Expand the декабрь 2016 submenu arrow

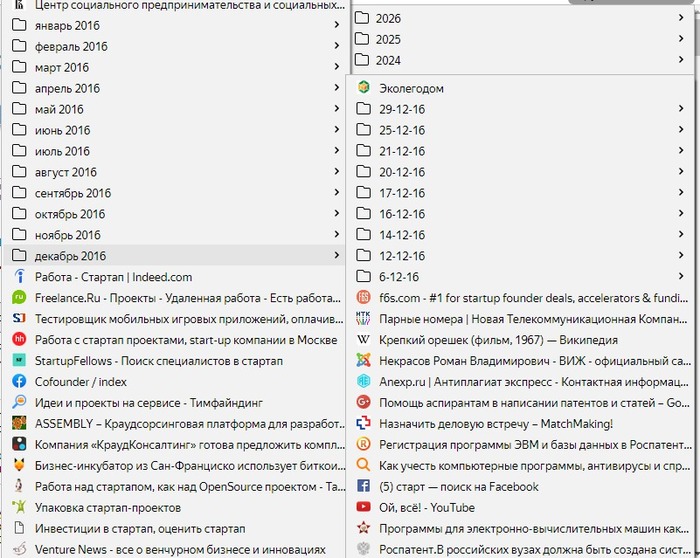(x=336, y=256)
